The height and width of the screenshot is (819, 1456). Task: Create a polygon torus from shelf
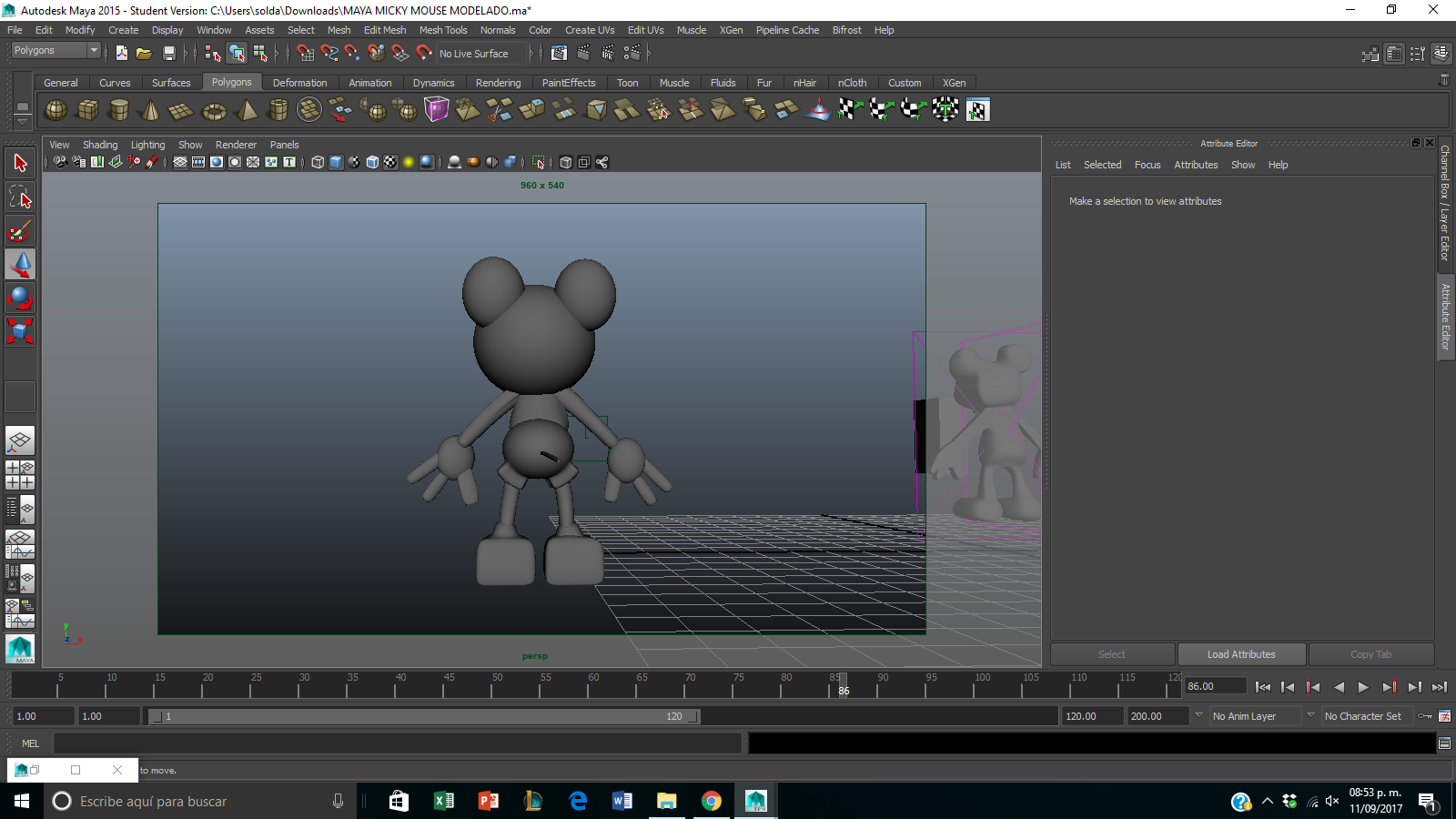[x=214, y=111]
